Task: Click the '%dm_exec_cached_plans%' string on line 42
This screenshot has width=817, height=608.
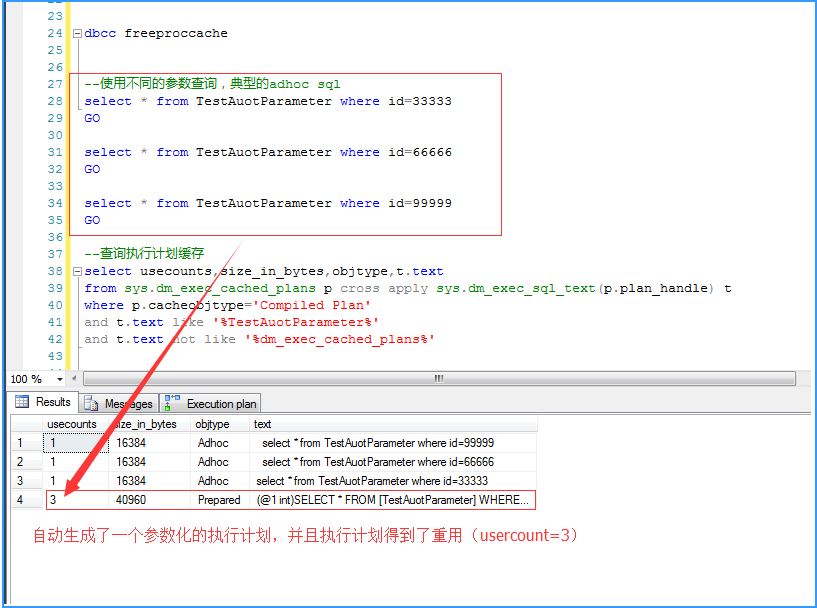Action: point(340,340)
